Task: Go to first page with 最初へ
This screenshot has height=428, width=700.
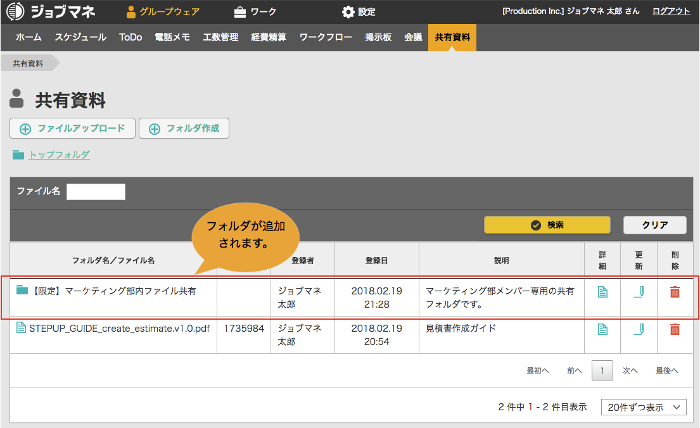Action: pyautogui.click(x=538, y=370)
